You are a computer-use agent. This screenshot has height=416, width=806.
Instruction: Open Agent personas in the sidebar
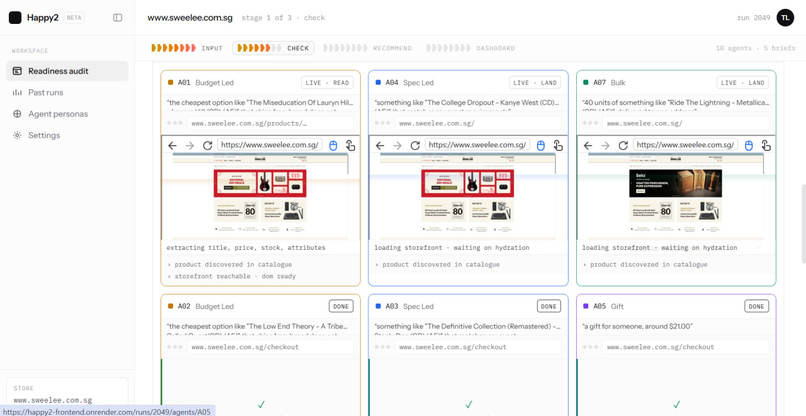pyautogui.click(x=67, y=114)
